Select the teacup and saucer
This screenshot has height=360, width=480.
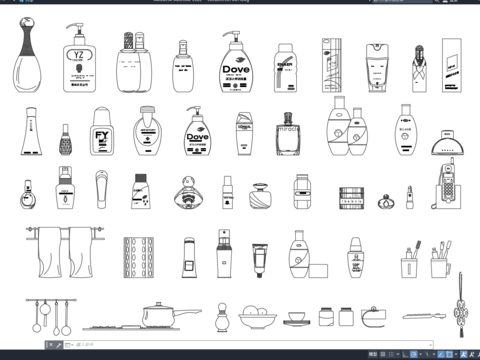[x=297, y=318]
